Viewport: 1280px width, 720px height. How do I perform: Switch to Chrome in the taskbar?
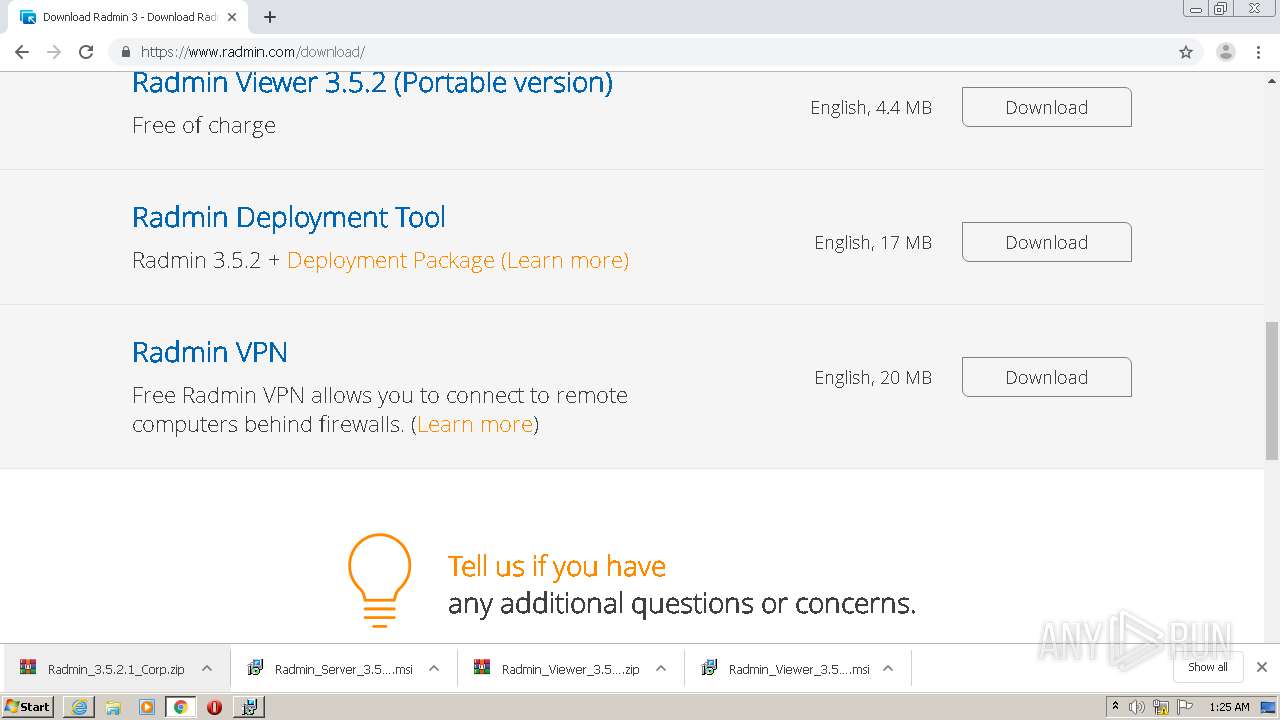point(181,707)
